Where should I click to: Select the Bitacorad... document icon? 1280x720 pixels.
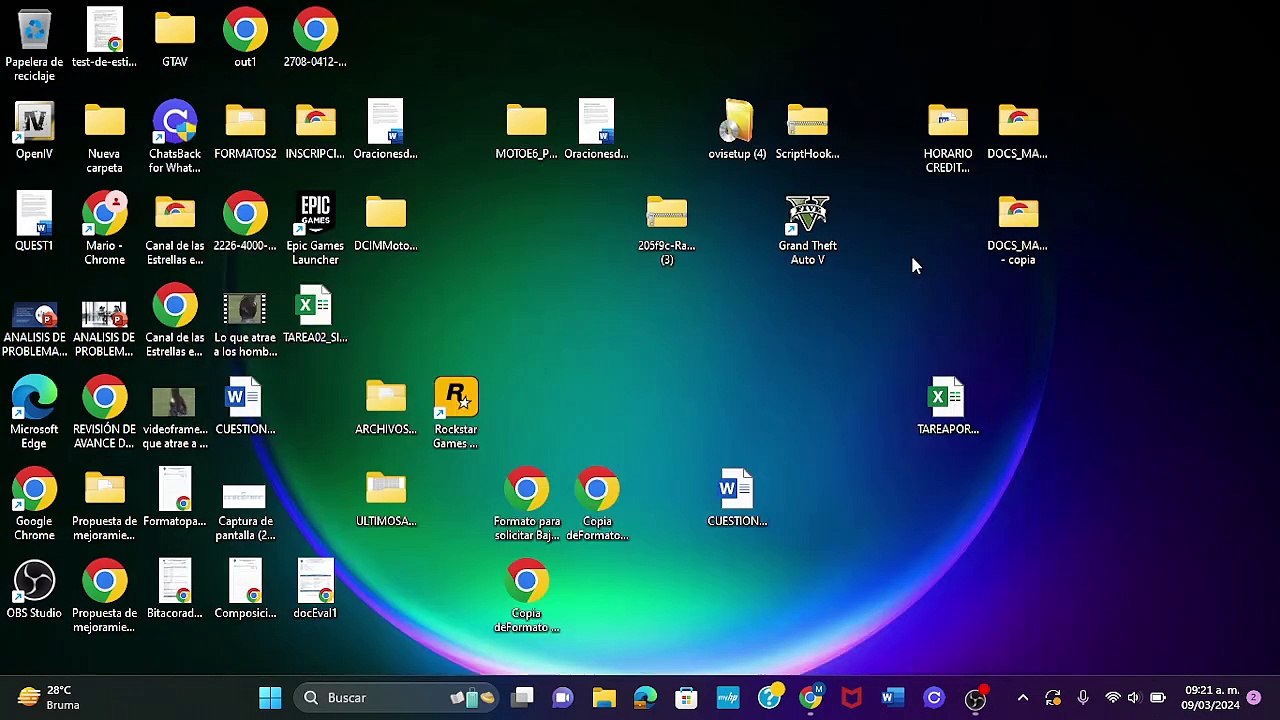175,591
